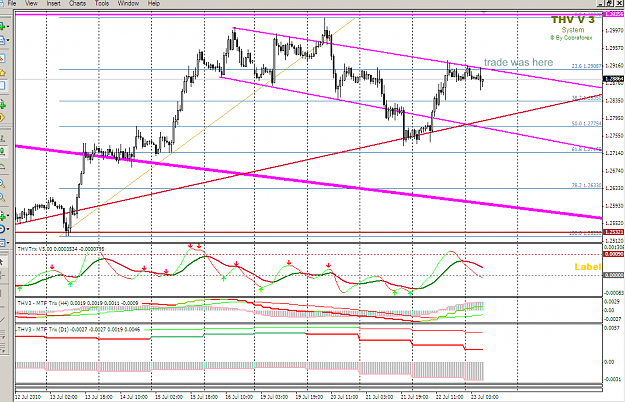Click the '© By Cobraforex' credit text
The image size is (625, 402).
(x=571, y=38)
